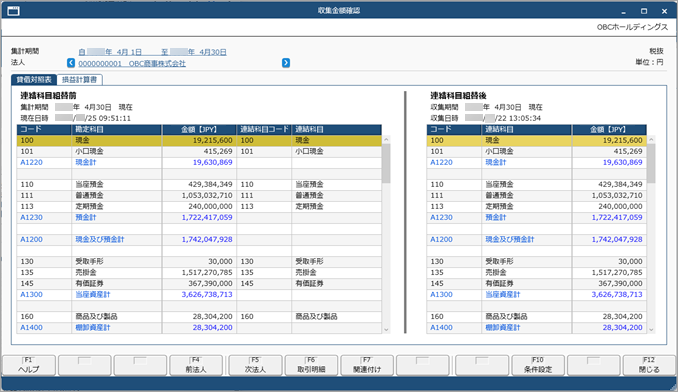Select the 現金及び預金計 row in the left table
The height and width of the screenshot is (392, 678).
[199, 239]
